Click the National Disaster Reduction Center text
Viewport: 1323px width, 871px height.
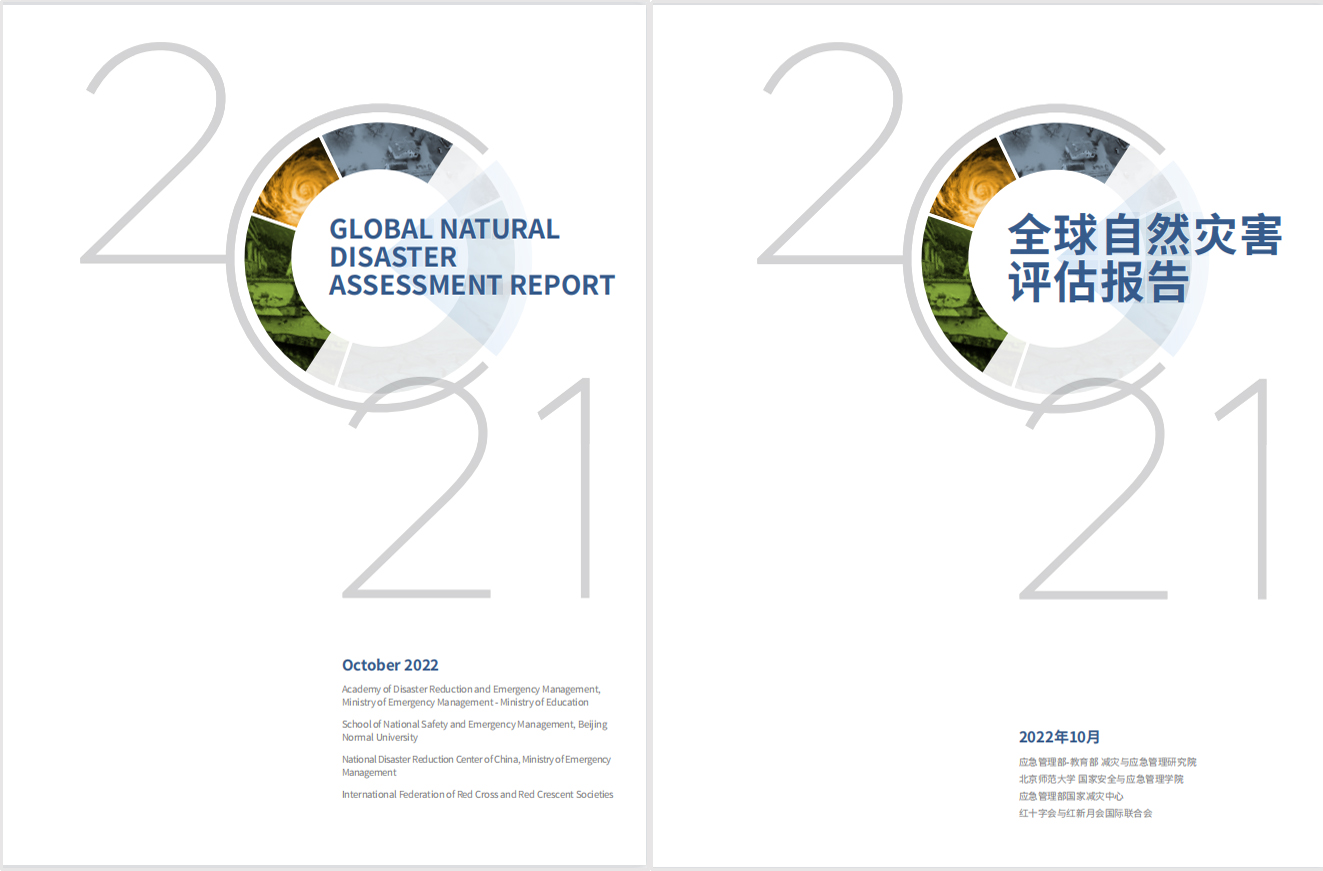click(x=476, y=766)
